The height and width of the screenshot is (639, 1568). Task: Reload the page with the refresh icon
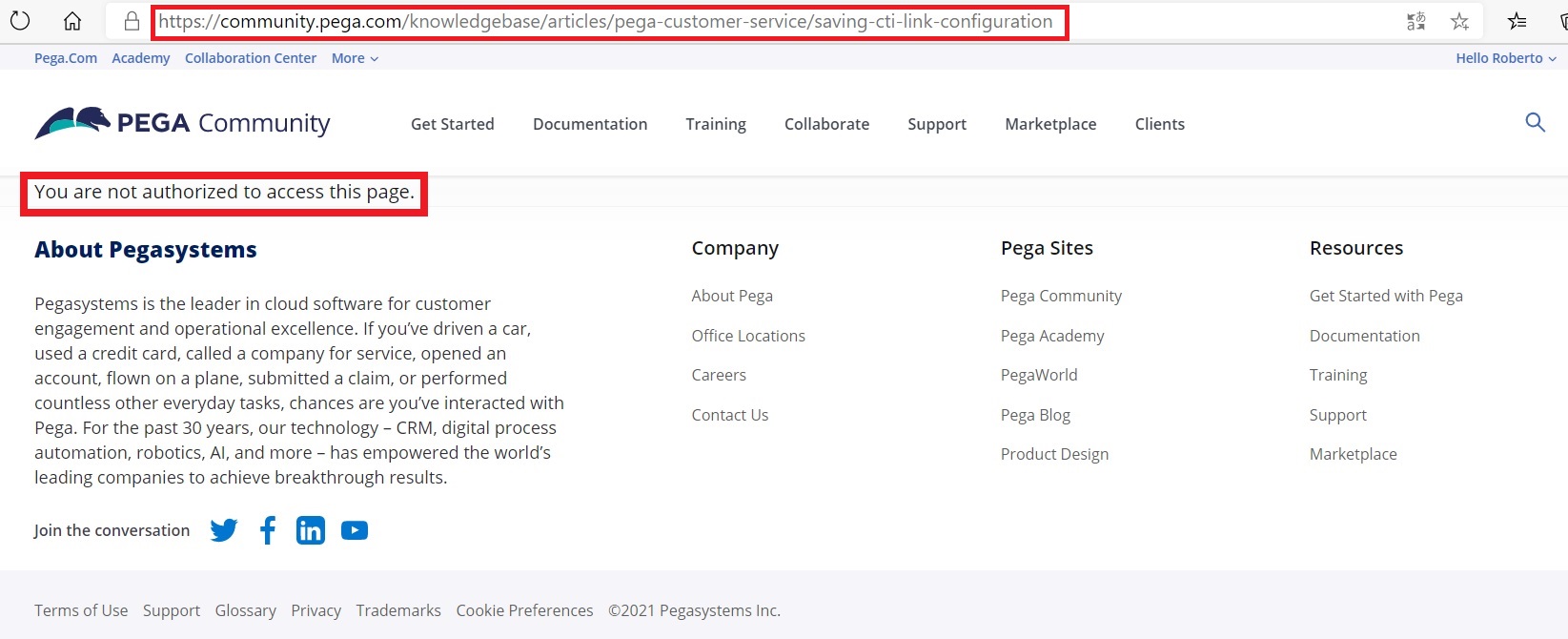20,21
